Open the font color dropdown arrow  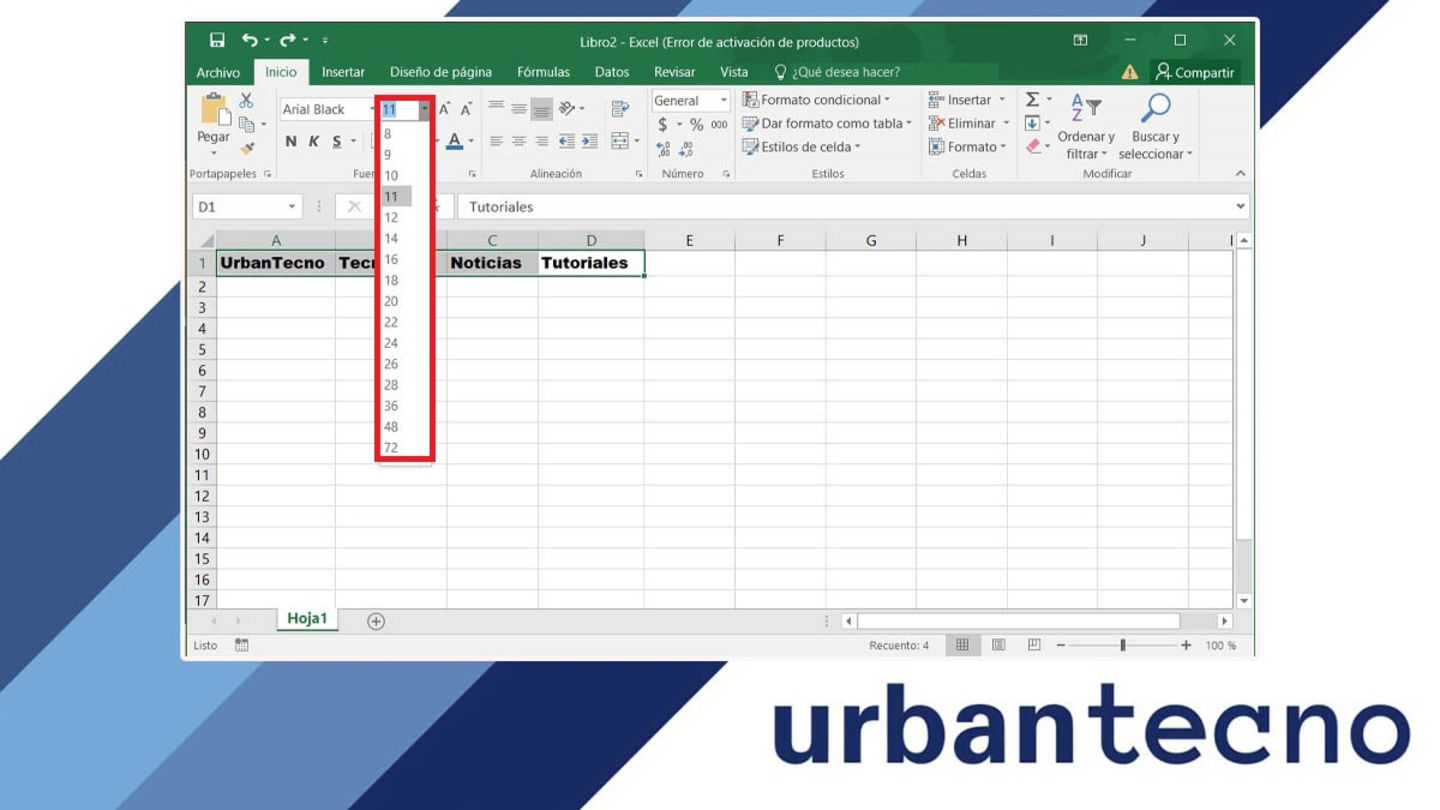471,141
